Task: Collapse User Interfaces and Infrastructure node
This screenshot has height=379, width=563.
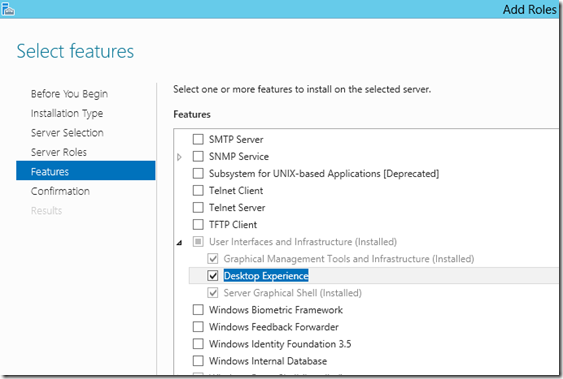Action: (x=180, y=243)
